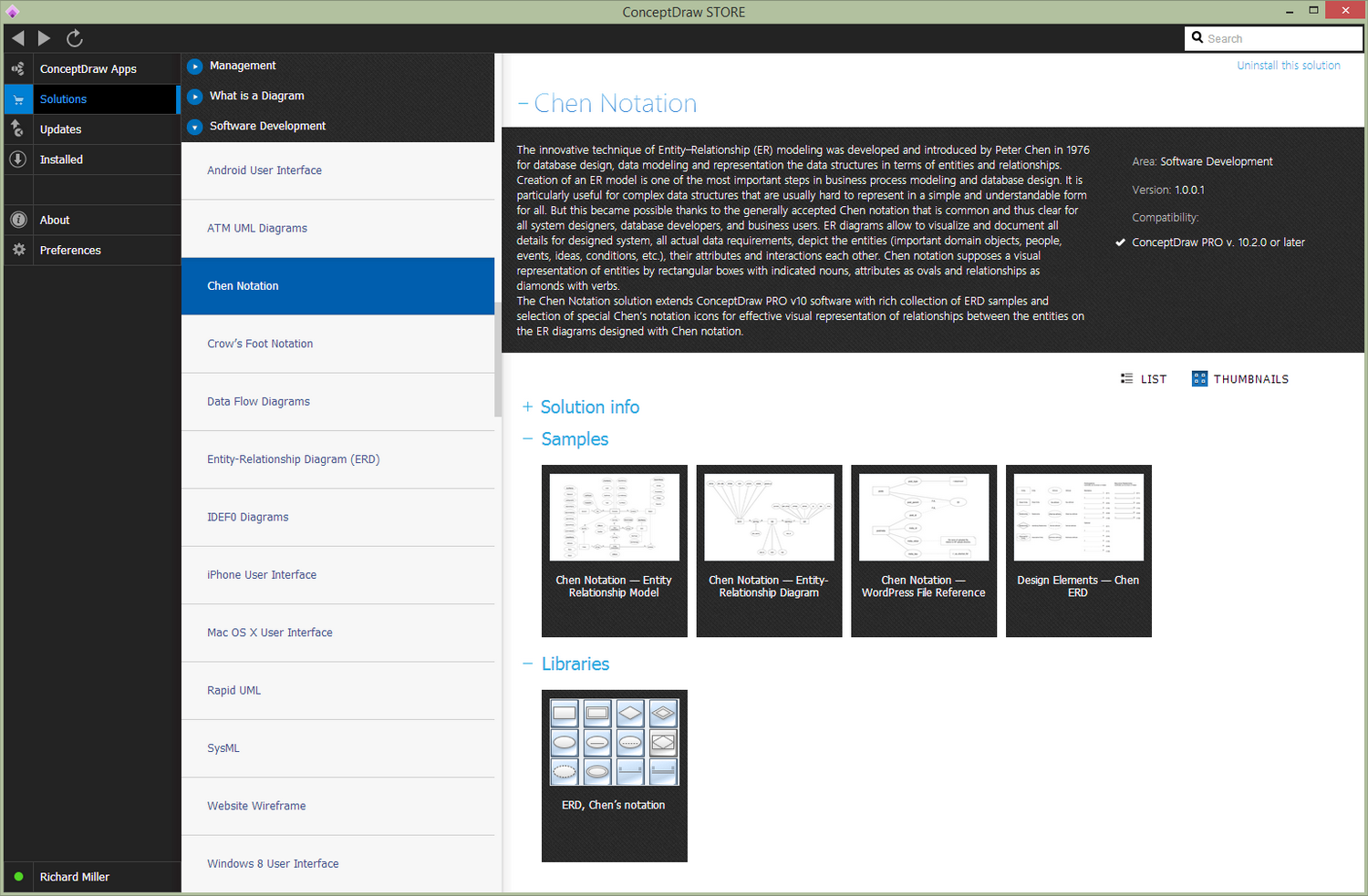The image size is (1368, 896).
Task: Collapse the Software Development category
Action: [x=194, y=127]
